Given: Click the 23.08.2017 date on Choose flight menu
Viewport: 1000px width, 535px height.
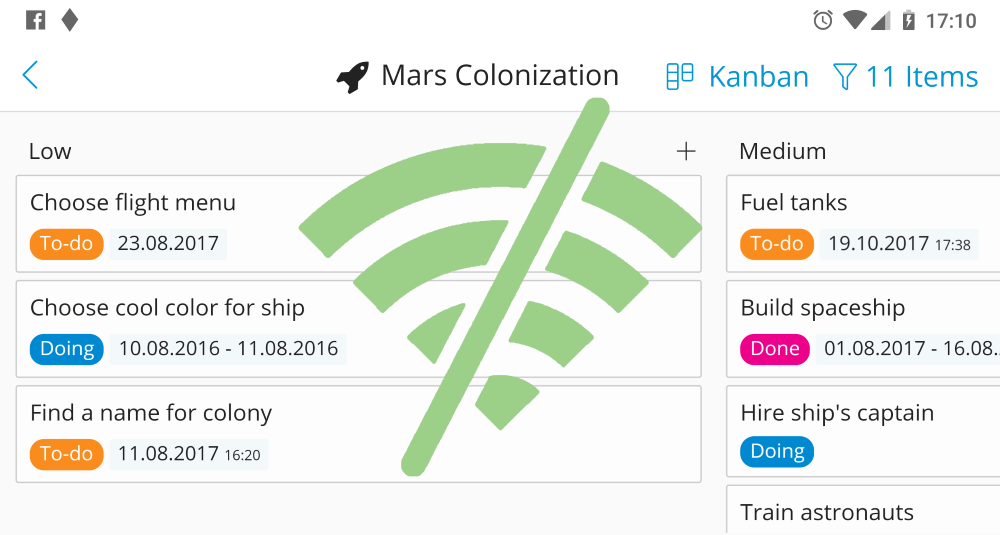Looking at the screenshot, I should coord(168,244).
